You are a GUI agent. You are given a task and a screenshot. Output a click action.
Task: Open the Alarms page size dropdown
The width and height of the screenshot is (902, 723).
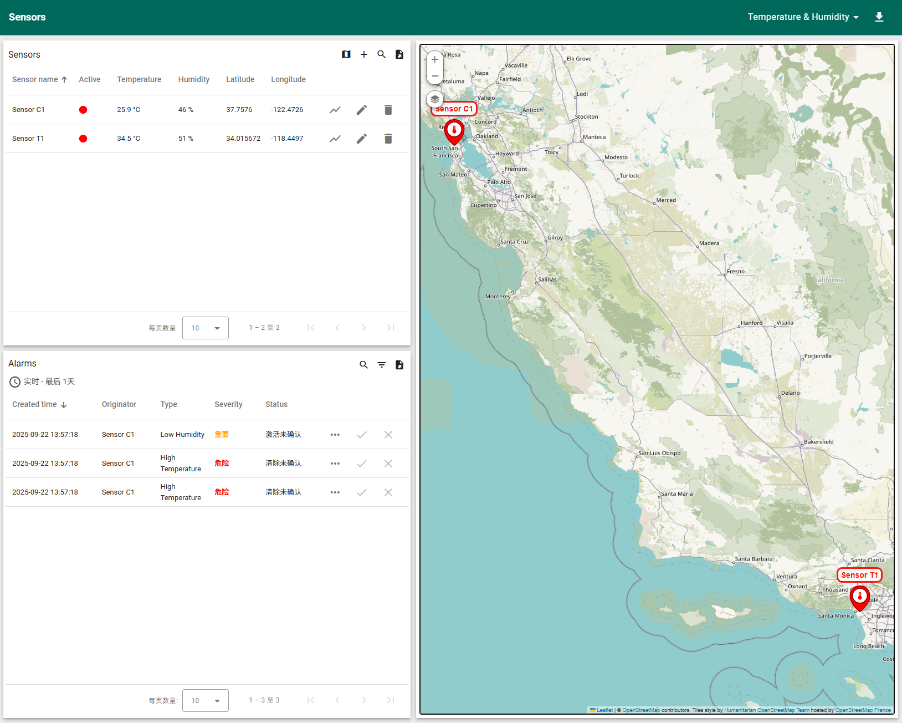pos(205,700)
